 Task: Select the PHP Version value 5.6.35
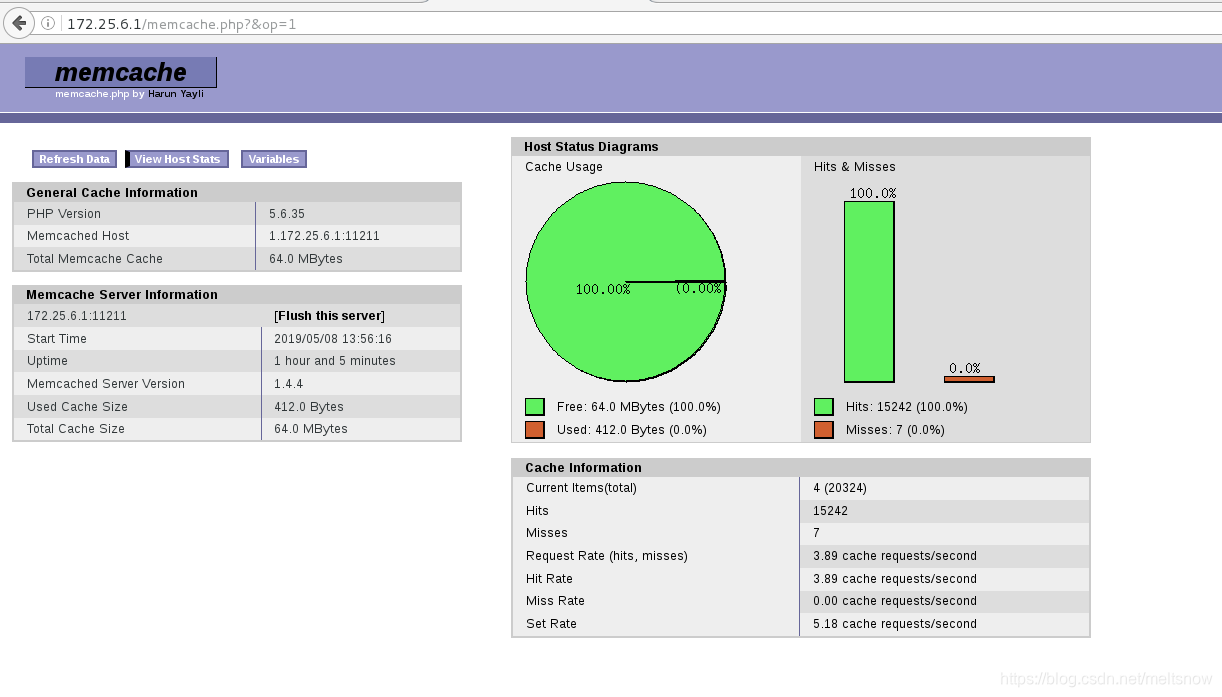click(287, 214)
